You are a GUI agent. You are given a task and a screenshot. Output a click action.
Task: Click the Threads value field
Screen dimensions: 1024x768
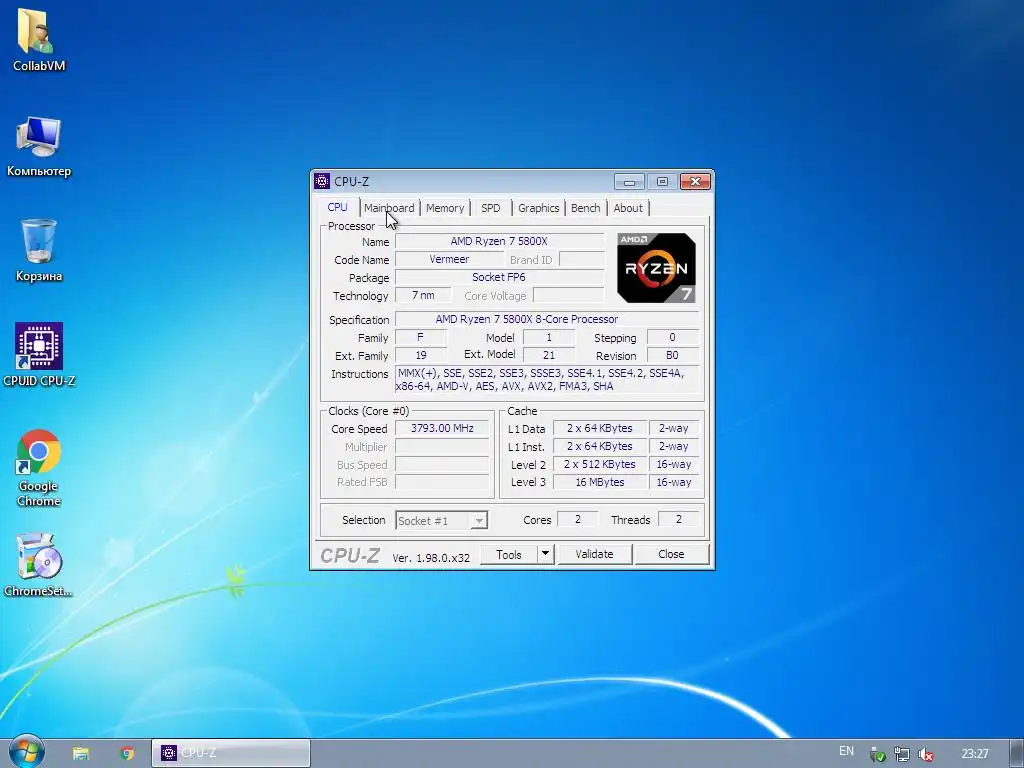pyautogui.click(x=679, y=519)
